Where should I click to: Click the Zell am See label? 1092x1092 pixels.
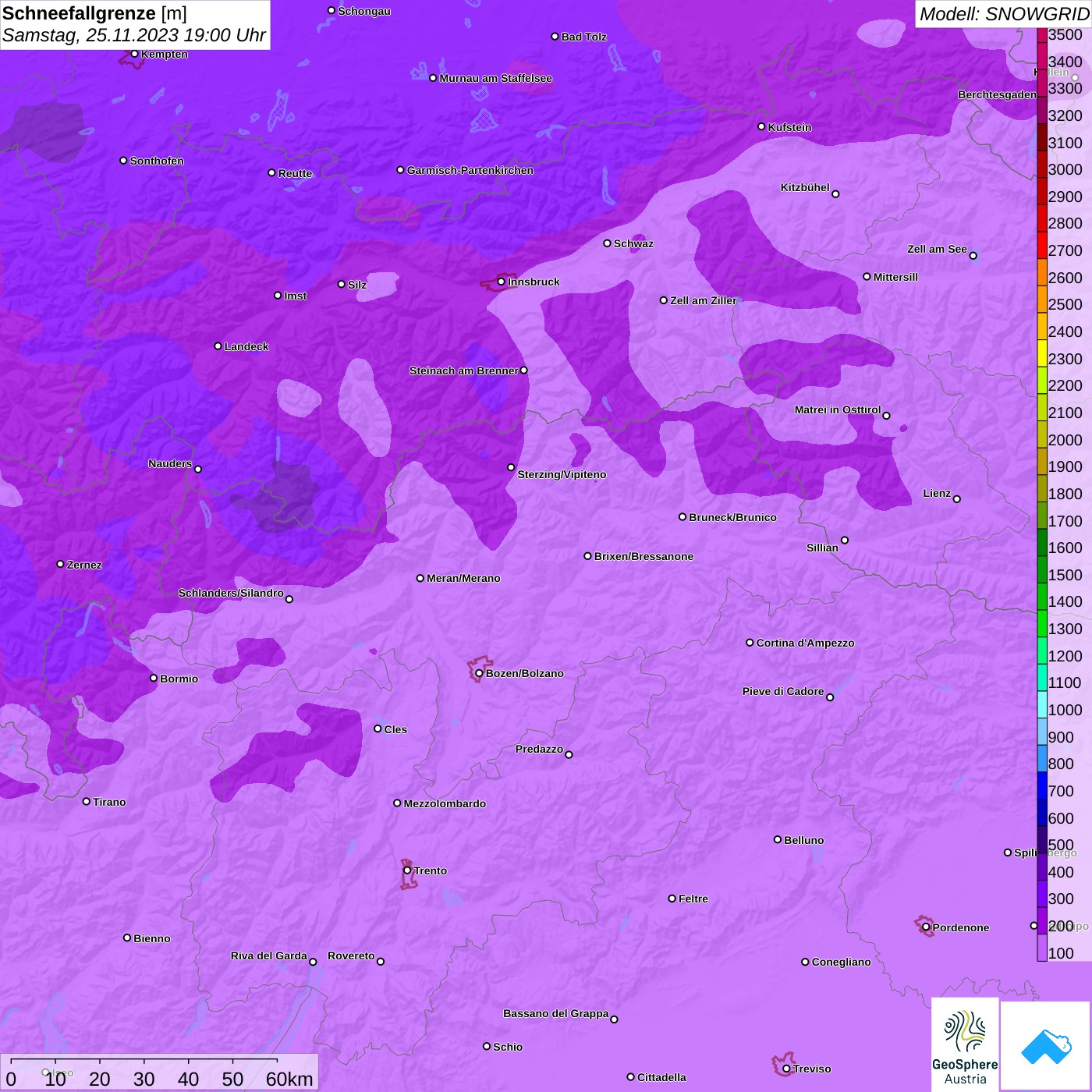(x=937, y=249)
